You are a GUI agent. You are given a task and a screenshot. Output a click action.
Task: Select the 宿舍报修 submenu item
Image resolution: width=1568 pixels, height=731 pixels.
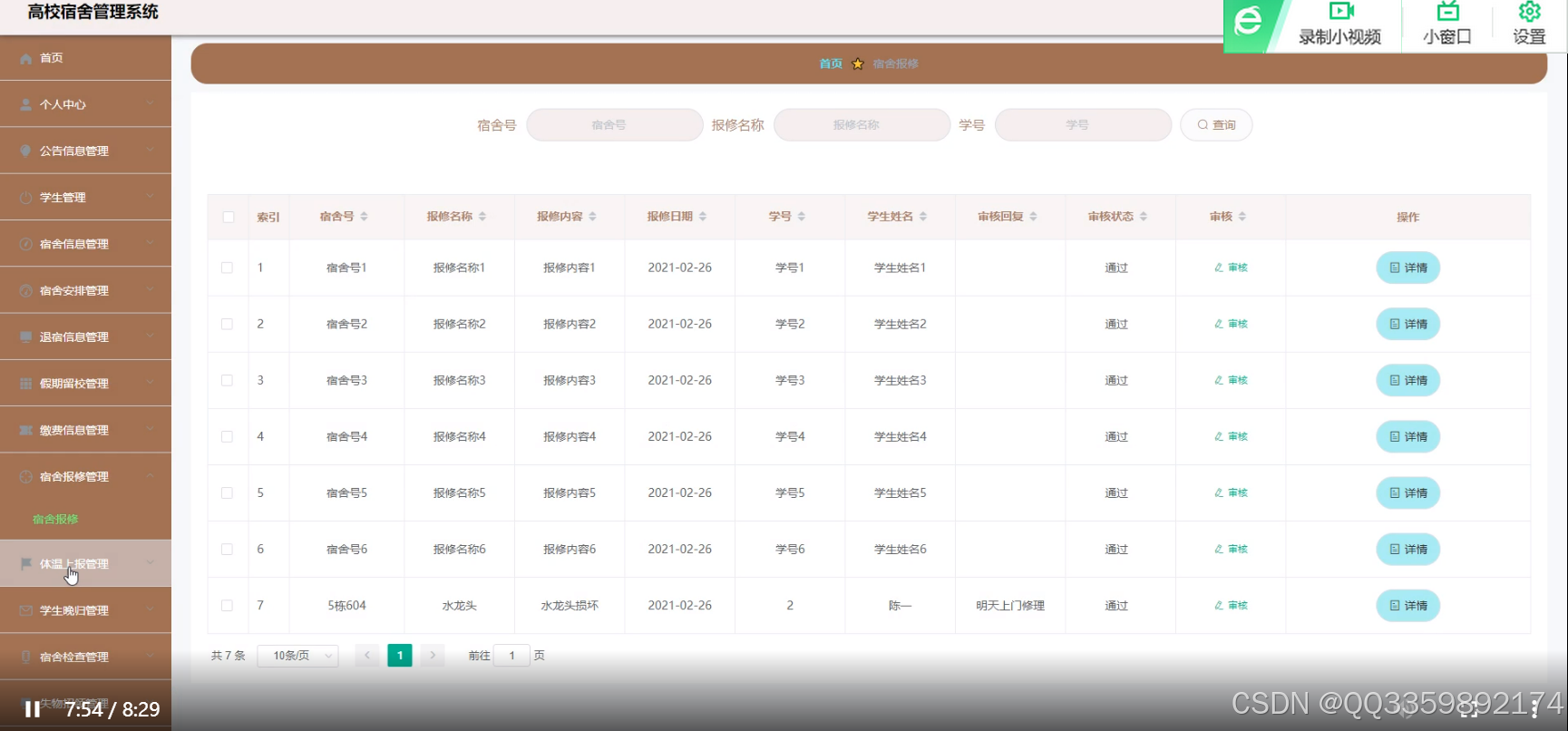[55, 520]
